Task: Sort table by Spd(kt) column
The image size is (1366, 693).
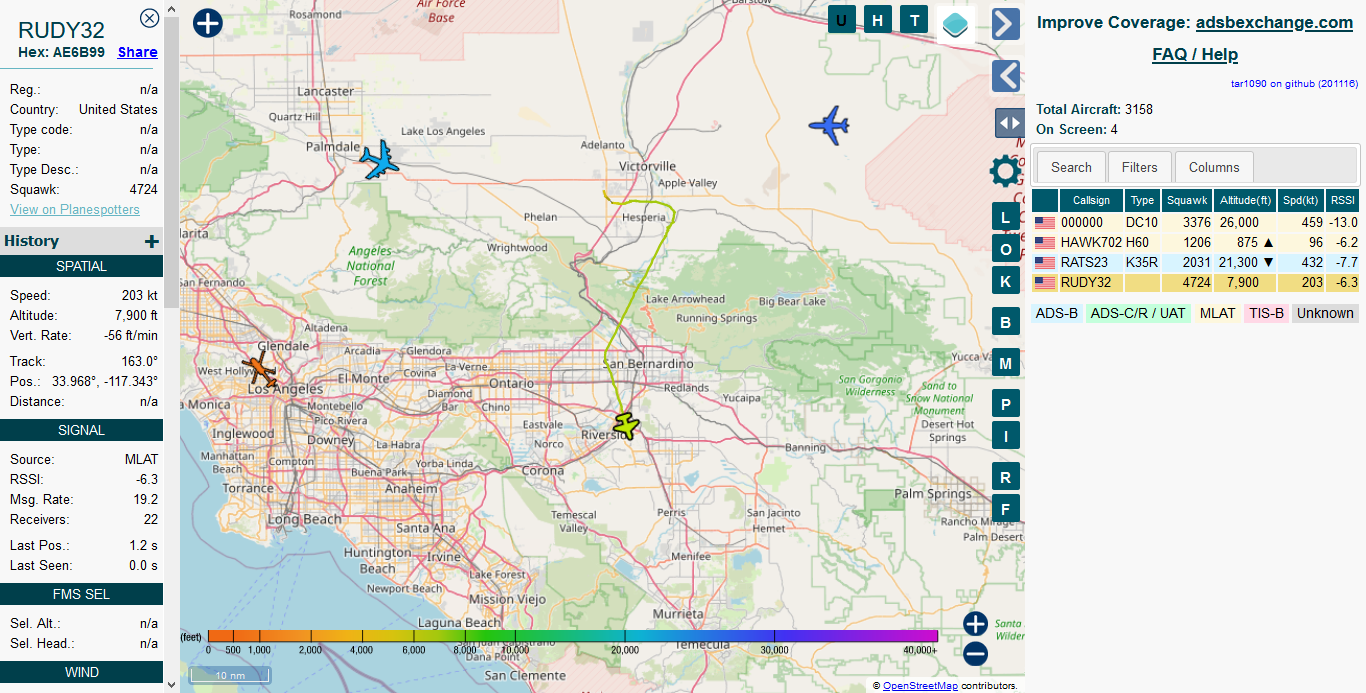Action: 1301,200
